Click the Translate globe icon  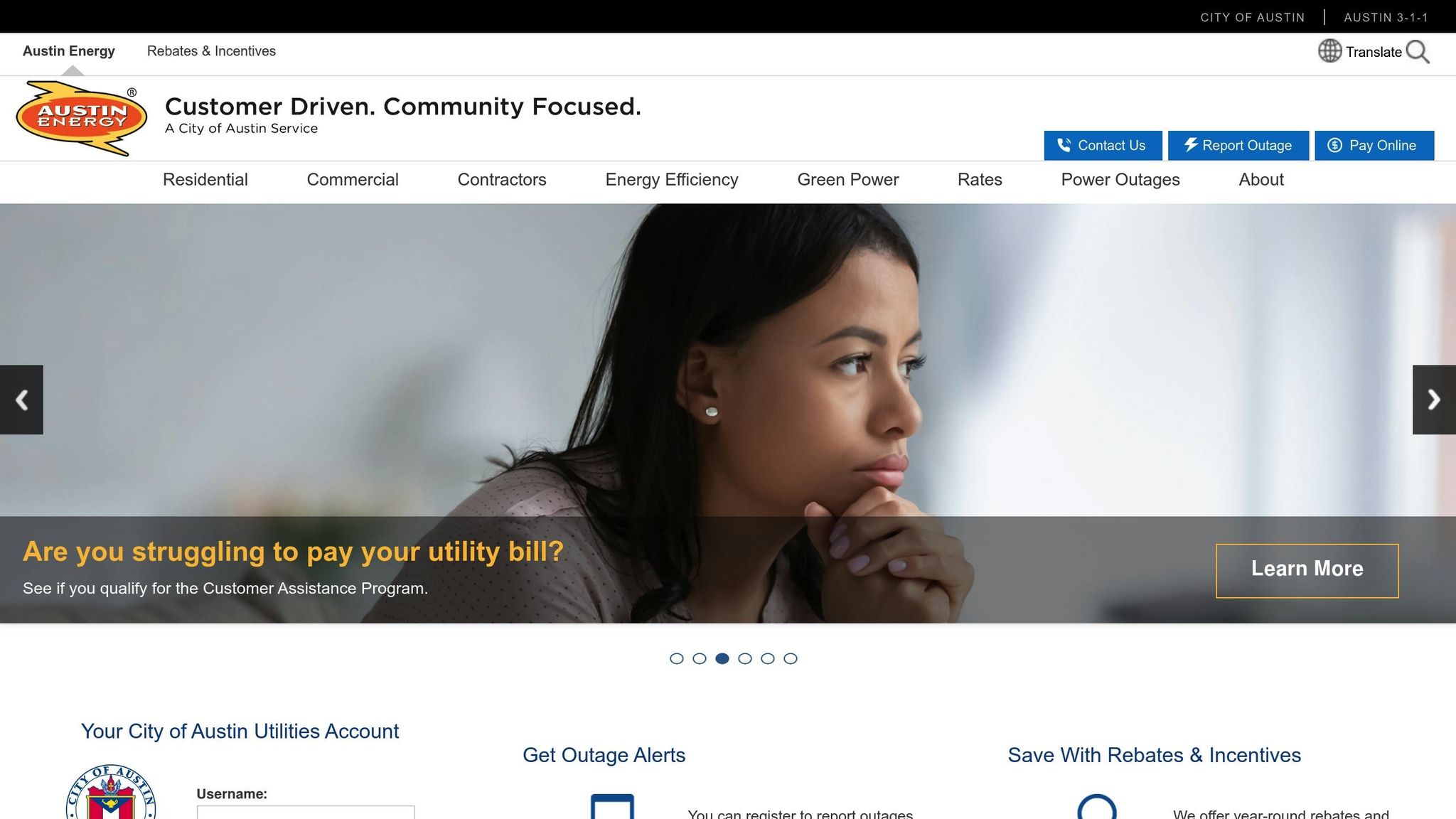(x=1329, y=51)
